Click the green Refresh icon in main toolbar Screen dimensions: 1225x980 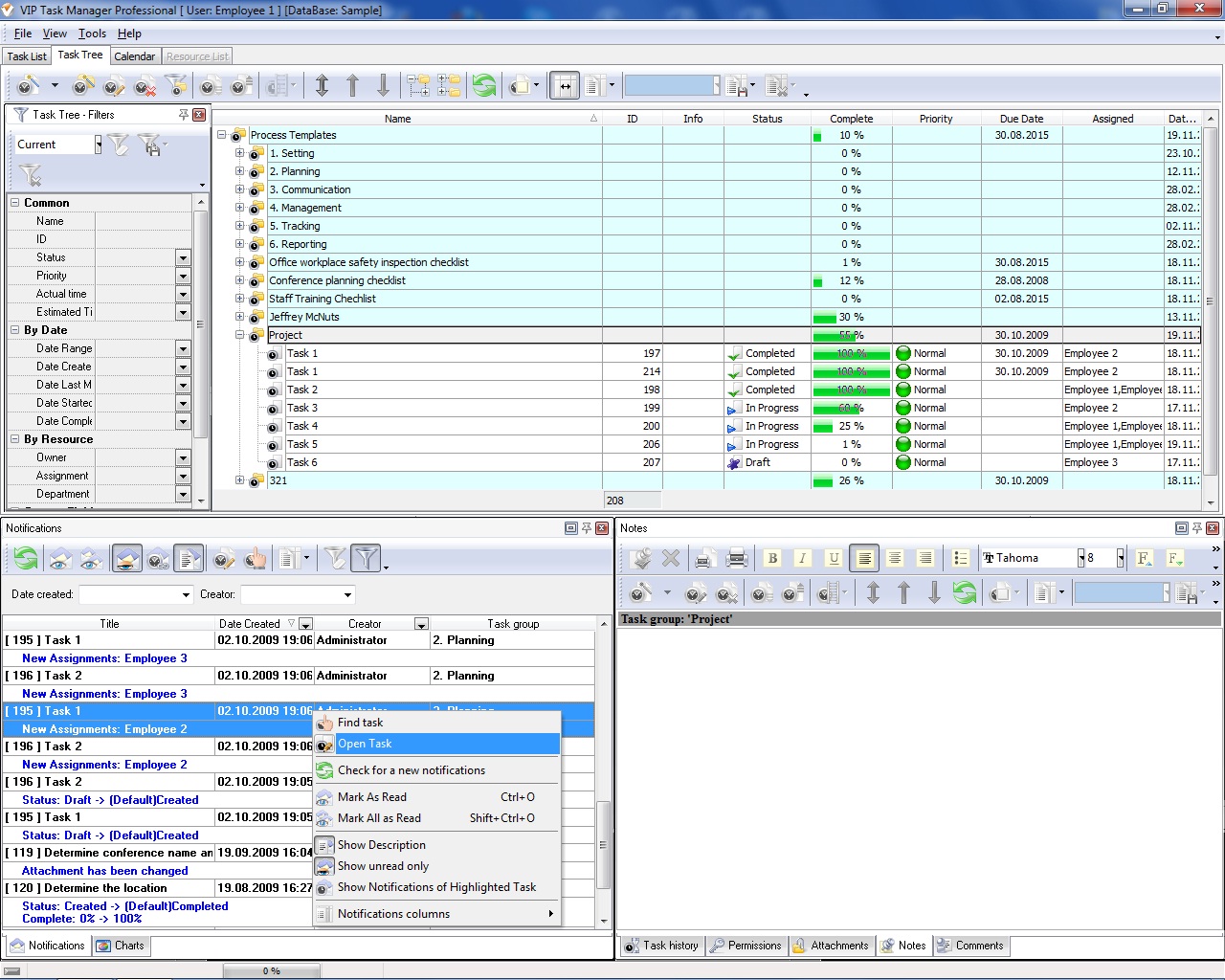pos(484,86)
